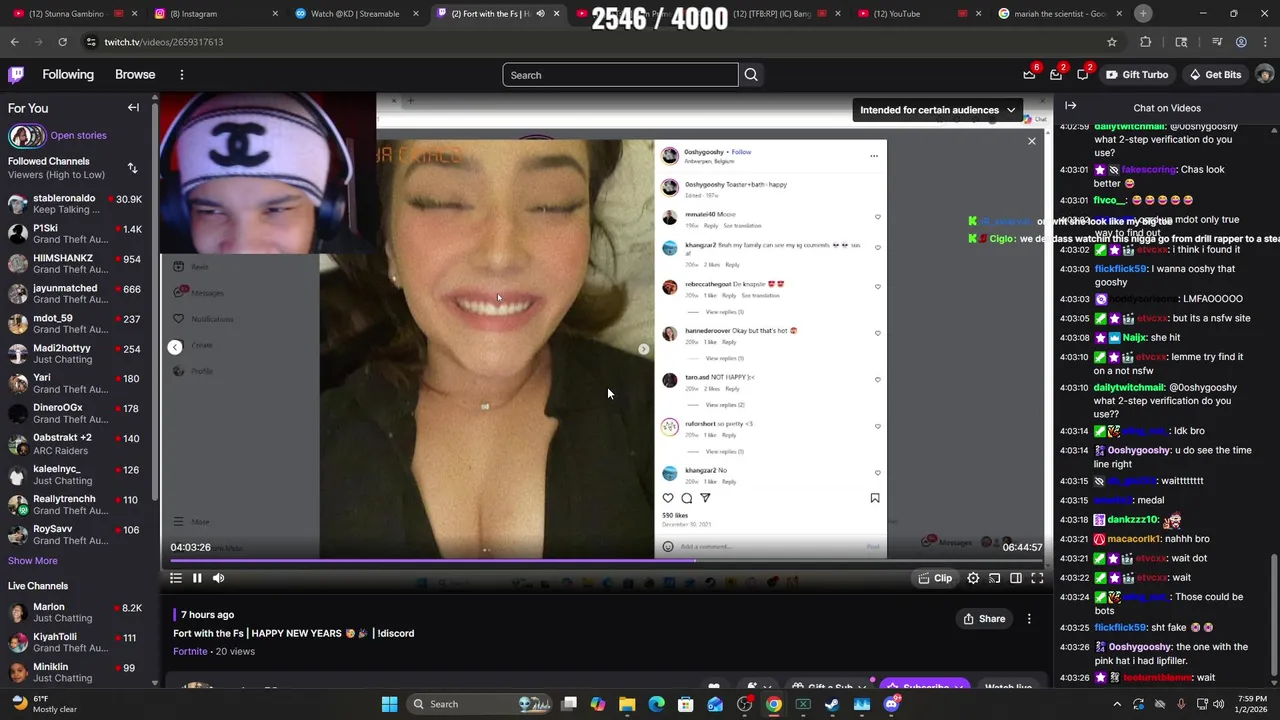The width and height of the screenshot is (1280, 720).
Task: Bookmark this page with star icon
Action: pos(1111,42)
